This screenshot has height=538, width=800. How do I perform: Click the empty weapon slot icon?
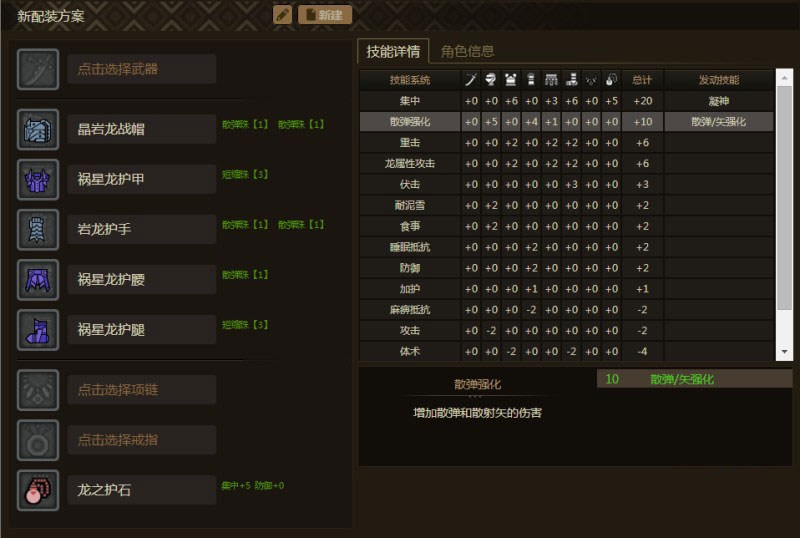point(38,69)
